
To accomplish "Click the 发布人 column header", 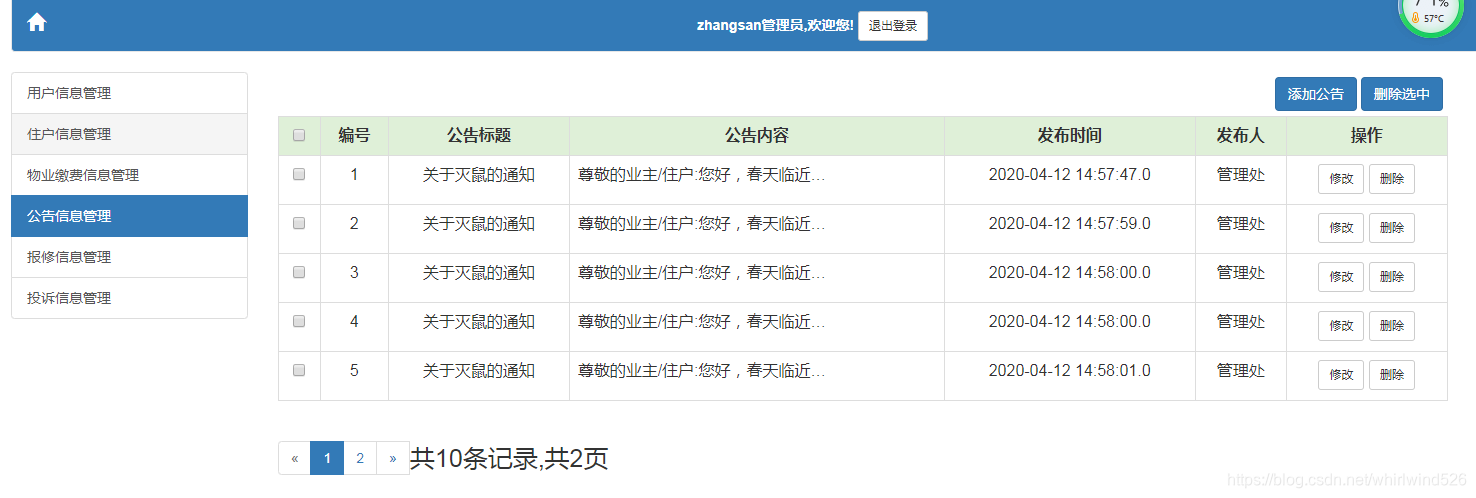I will [x=1241, y=136].
